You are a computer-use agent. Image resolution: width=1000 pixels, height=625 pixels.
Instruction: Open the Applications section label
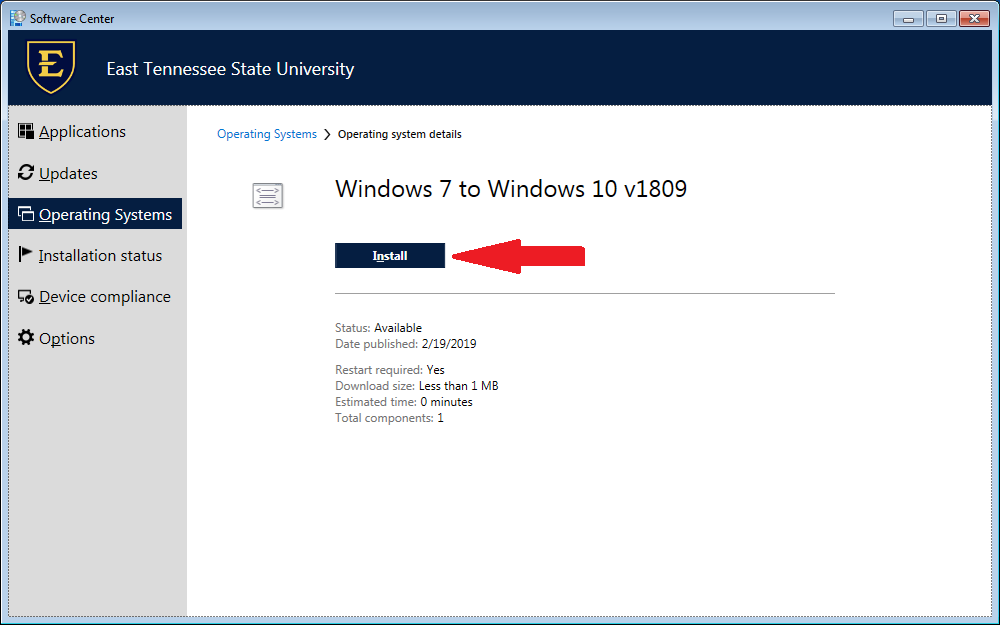pos(82,132)
